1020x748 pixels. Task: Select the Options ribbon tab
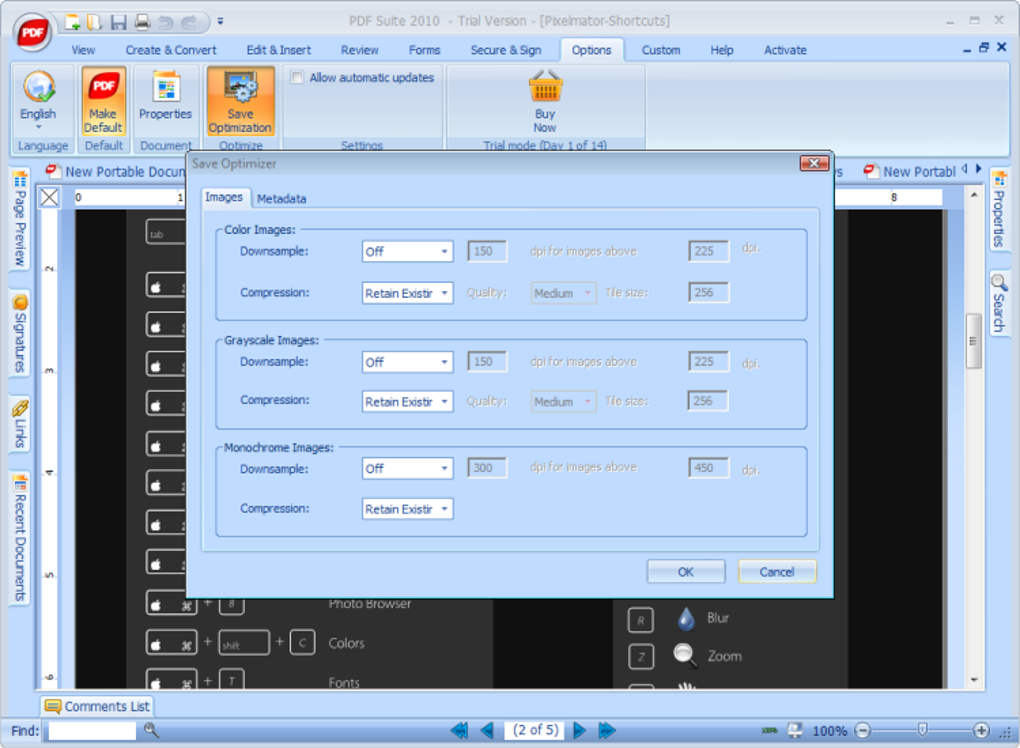[x=591, y=50]
